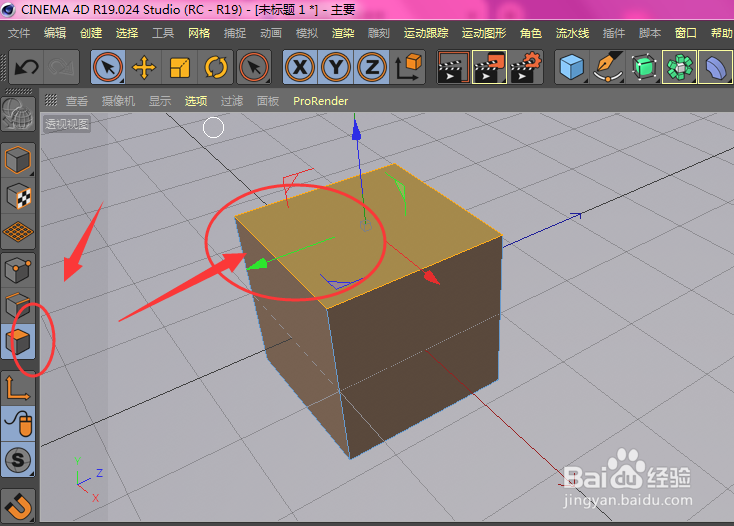Select the Move tool
The width and height of the screenshot is (734, 526).
point(144,68)
